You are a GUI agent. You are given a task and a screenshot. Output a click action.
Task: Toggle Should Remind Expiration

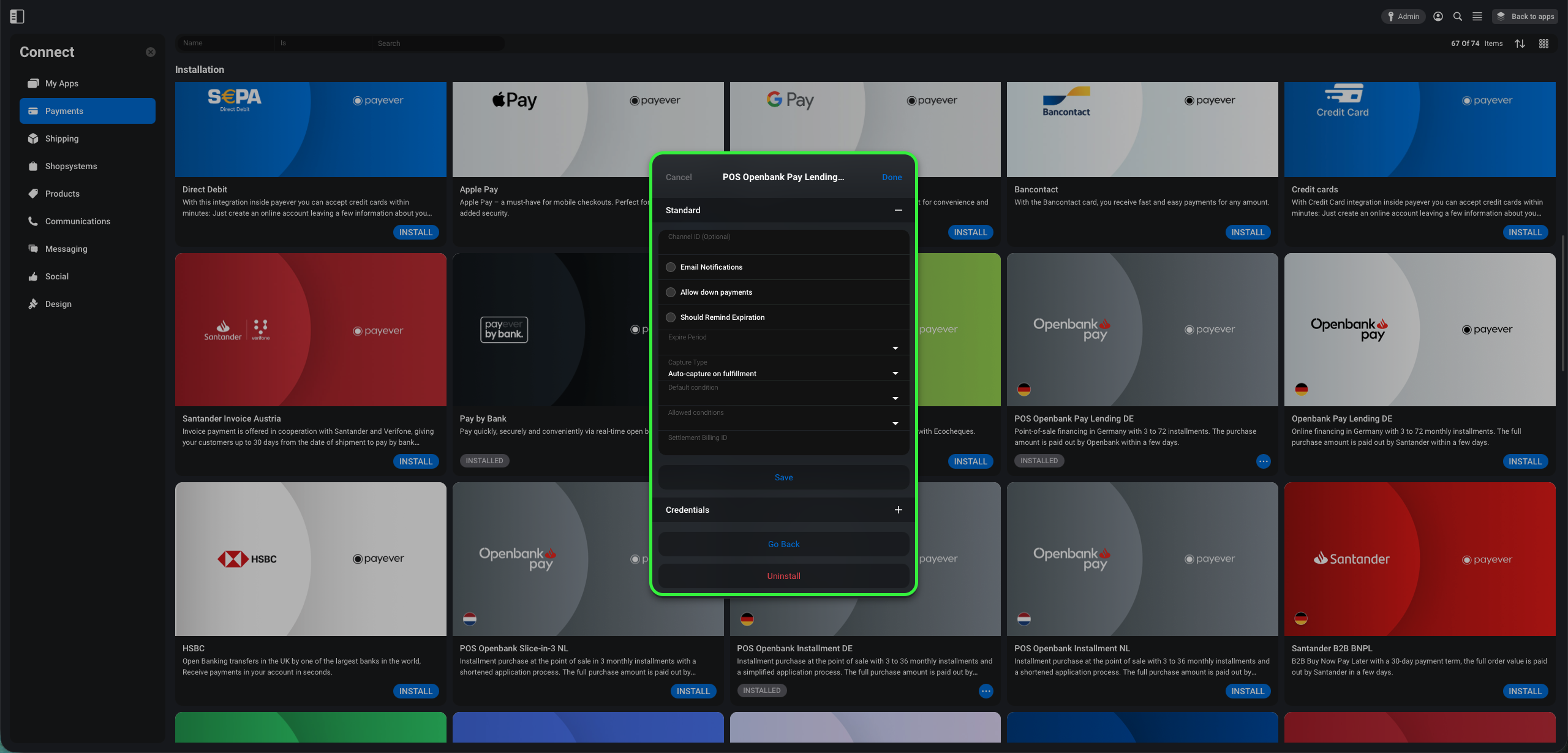671,317
